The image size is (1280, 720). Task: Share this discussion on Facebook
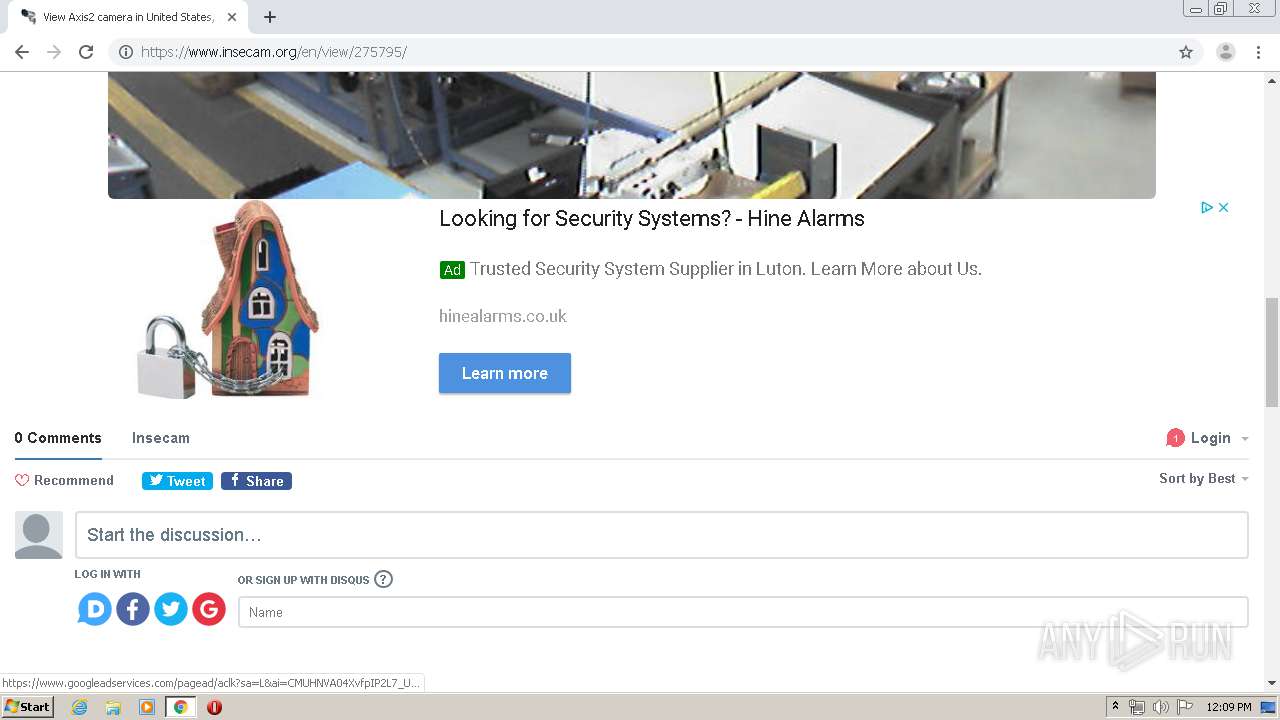(256, 481)
